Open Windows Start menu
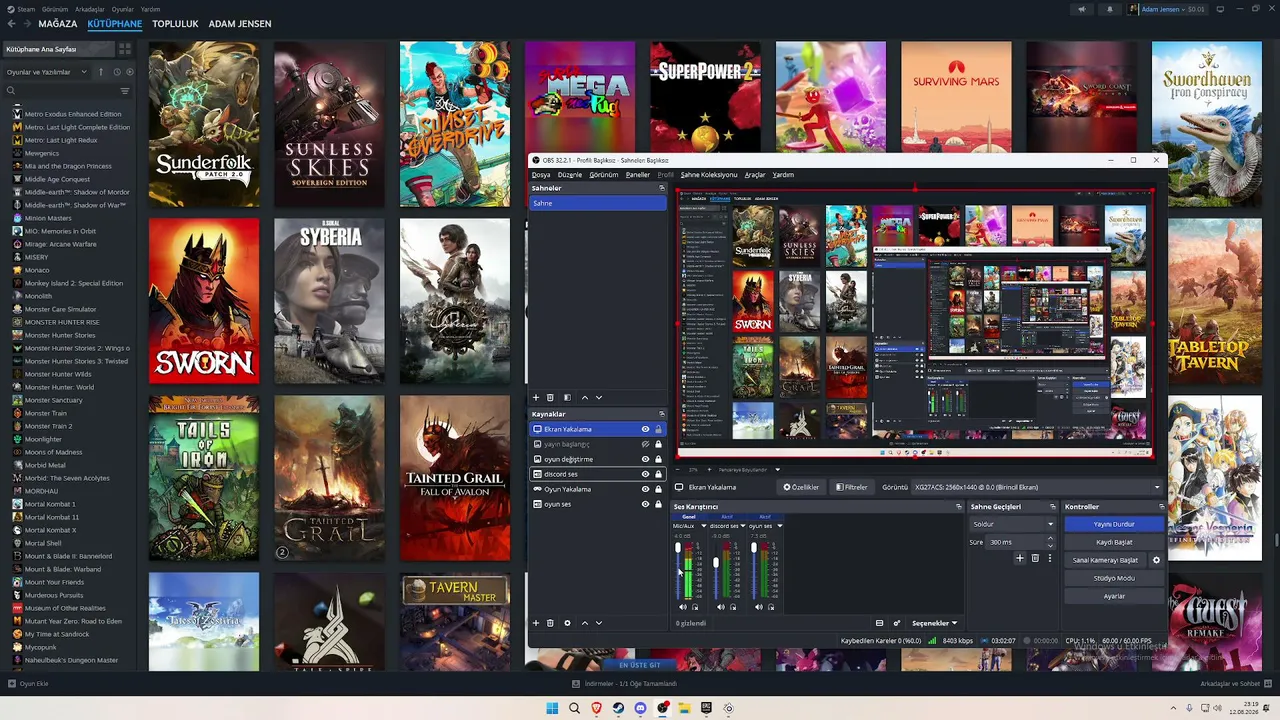The height and width of the screenshot is (720, 1280). coord(552,708)
